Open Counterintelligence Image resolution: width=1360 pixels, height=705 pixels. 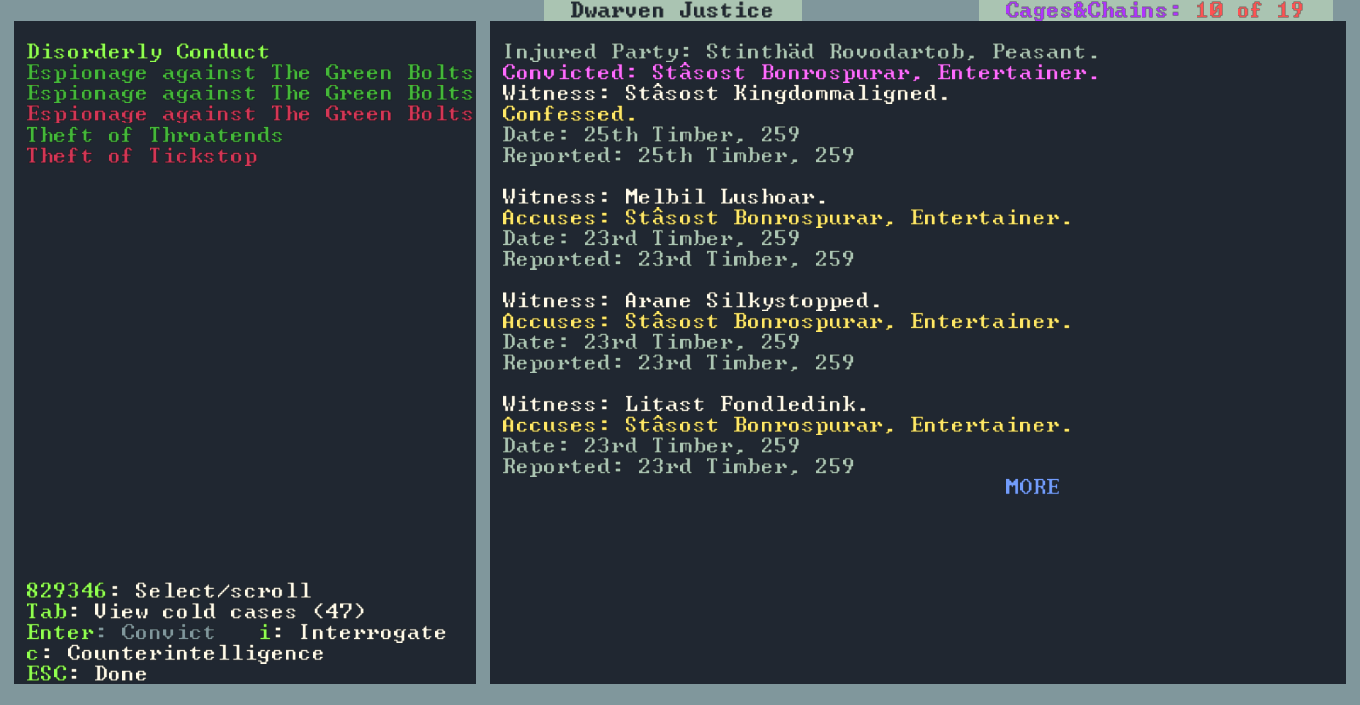point(175,654)
